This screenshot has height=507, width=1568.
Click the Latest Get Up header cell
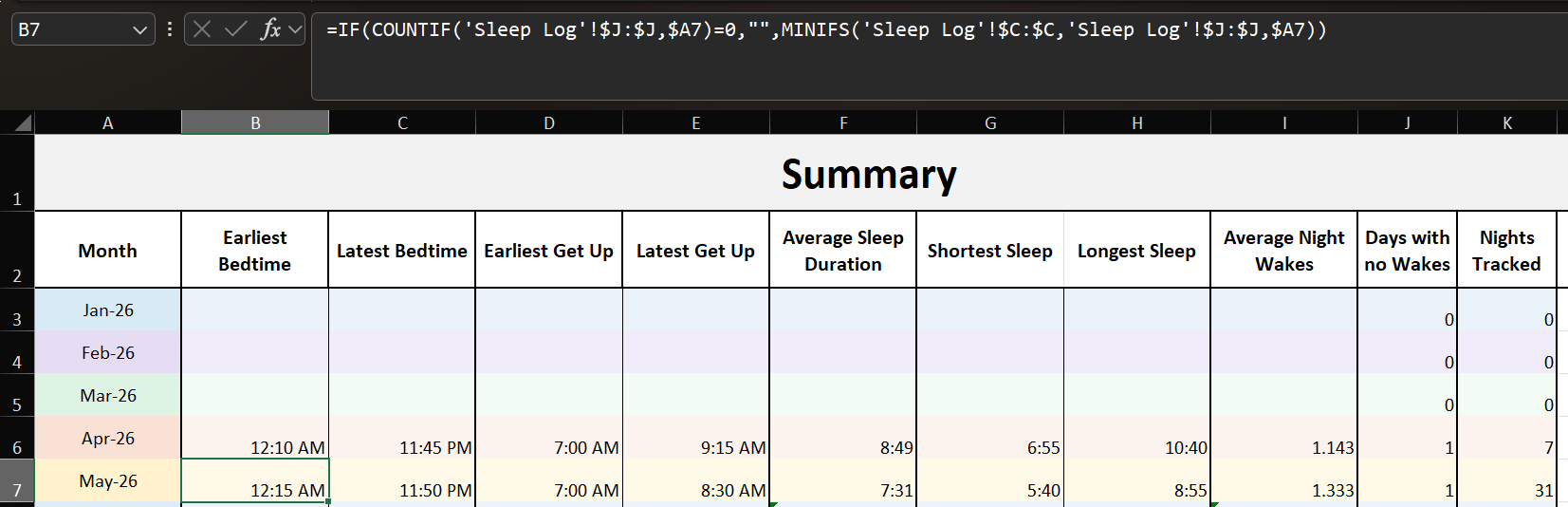pos(696,251)
